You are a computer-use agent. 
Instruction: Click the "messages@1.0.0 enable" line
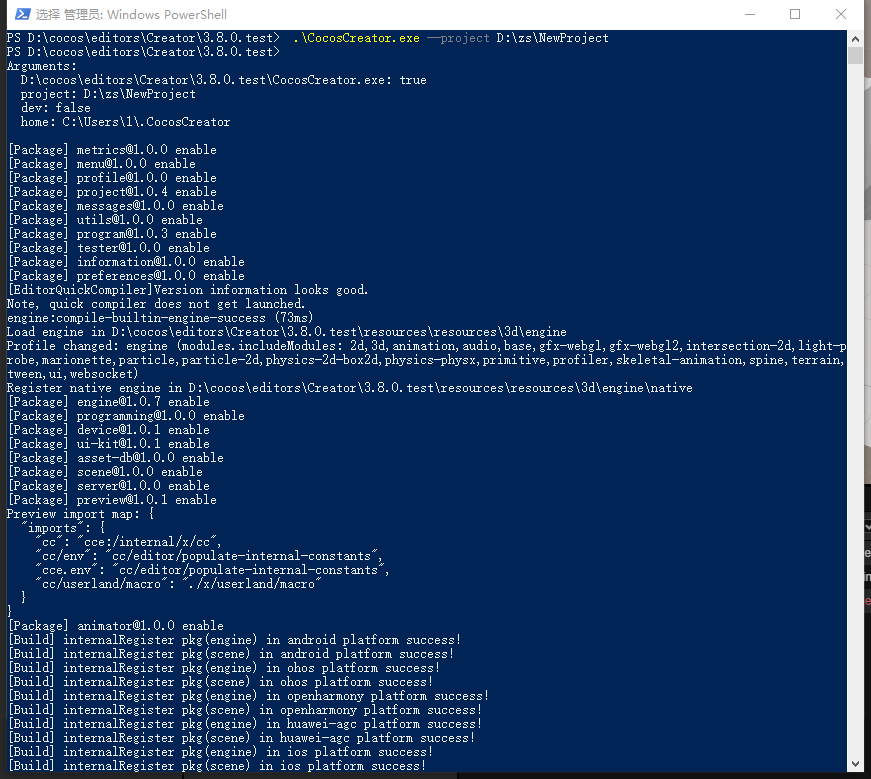(x=116, y=206)
